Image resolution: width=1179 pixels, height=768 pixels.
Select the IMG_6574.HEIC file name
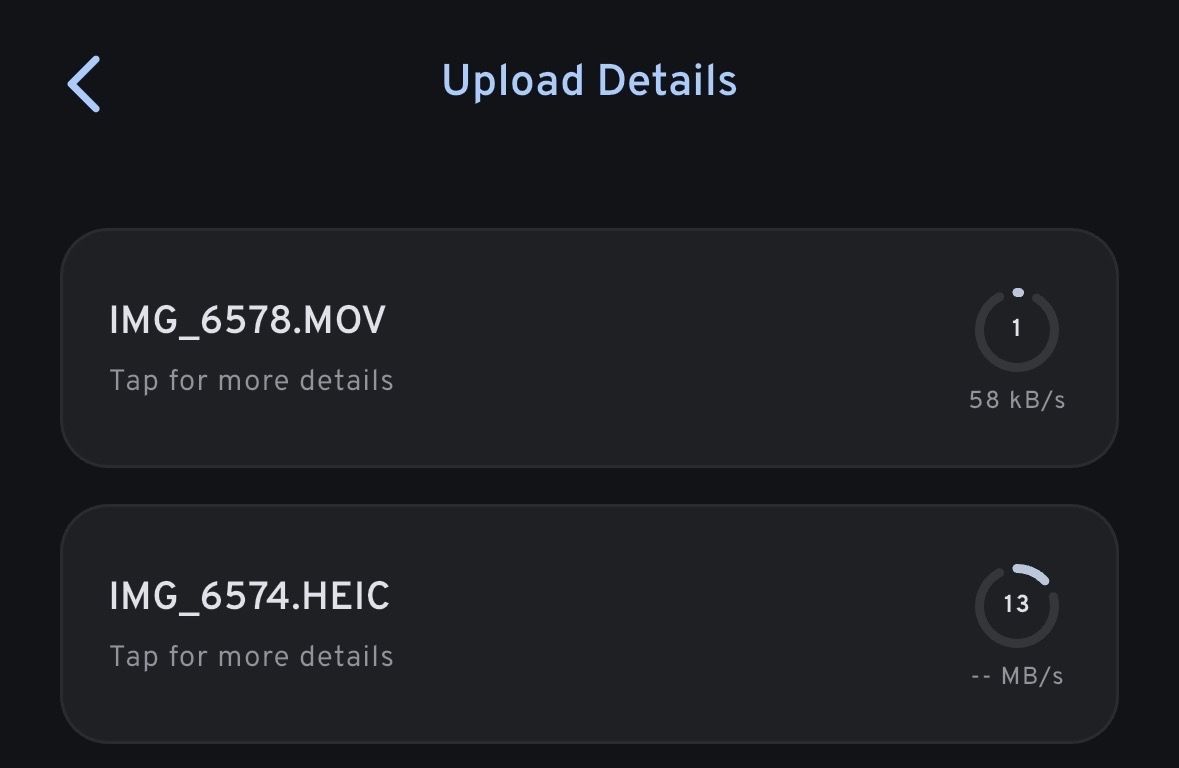coord(249,597)
